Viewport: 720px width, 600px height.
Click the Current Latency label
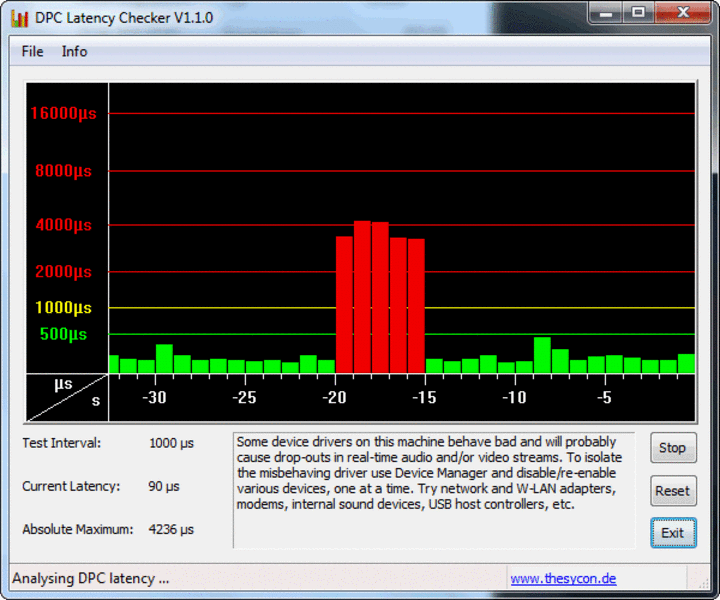[71, 486]
